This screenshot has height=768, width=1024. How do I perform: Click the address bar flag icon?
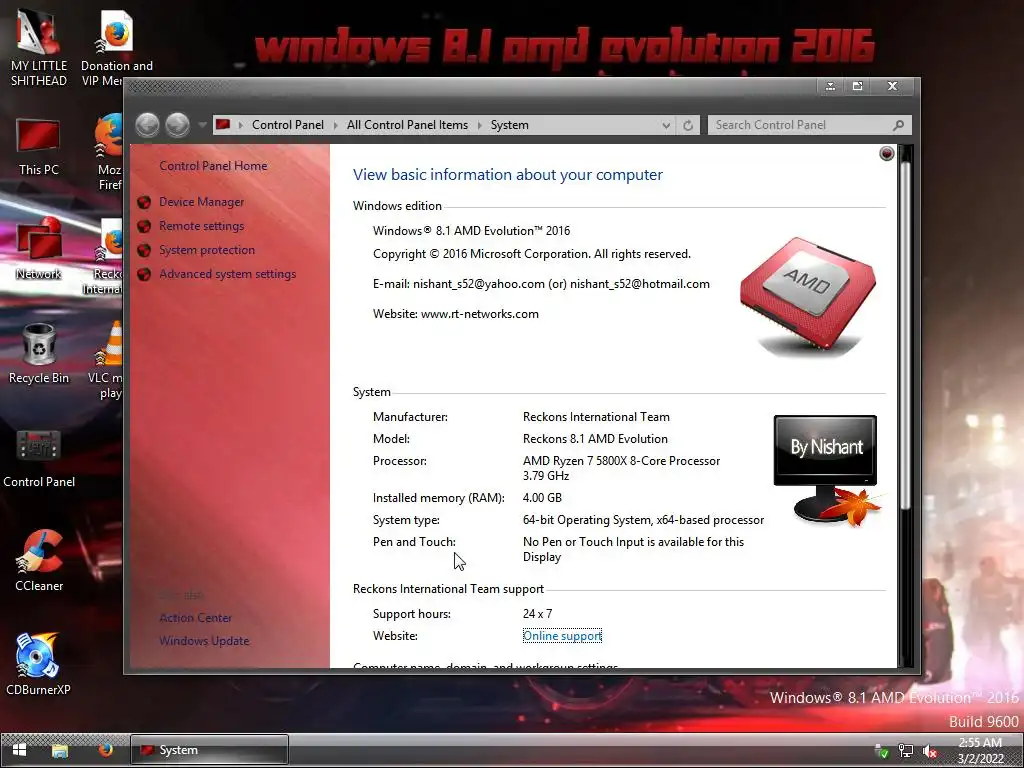(223, 124)
